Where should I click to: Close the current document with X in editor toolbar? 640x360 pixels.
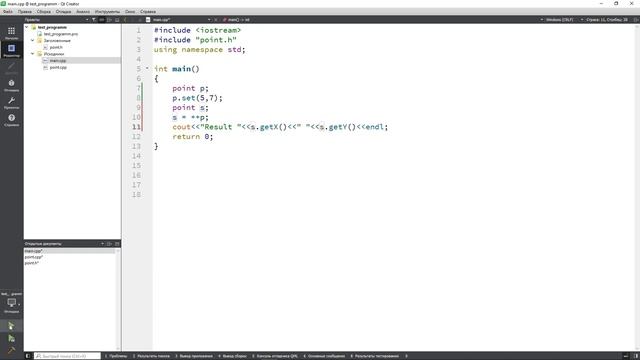point(216,20)
